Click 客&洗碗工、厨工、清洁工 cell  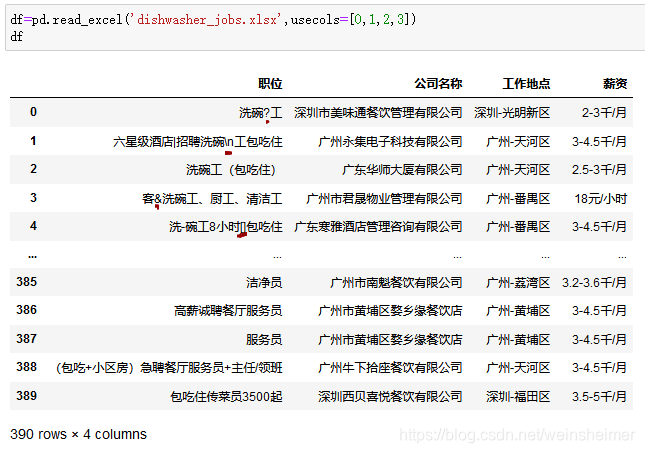click(x=212, y=199)
